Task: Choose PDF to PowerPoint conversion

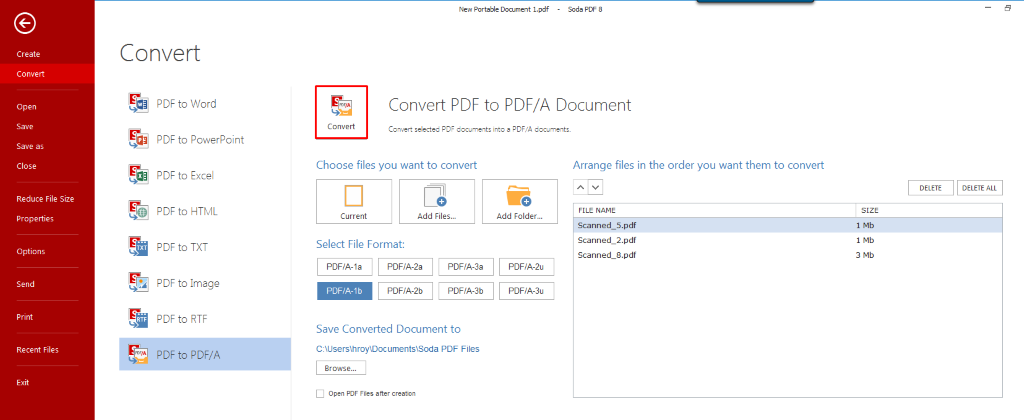Action: [205, 139]
